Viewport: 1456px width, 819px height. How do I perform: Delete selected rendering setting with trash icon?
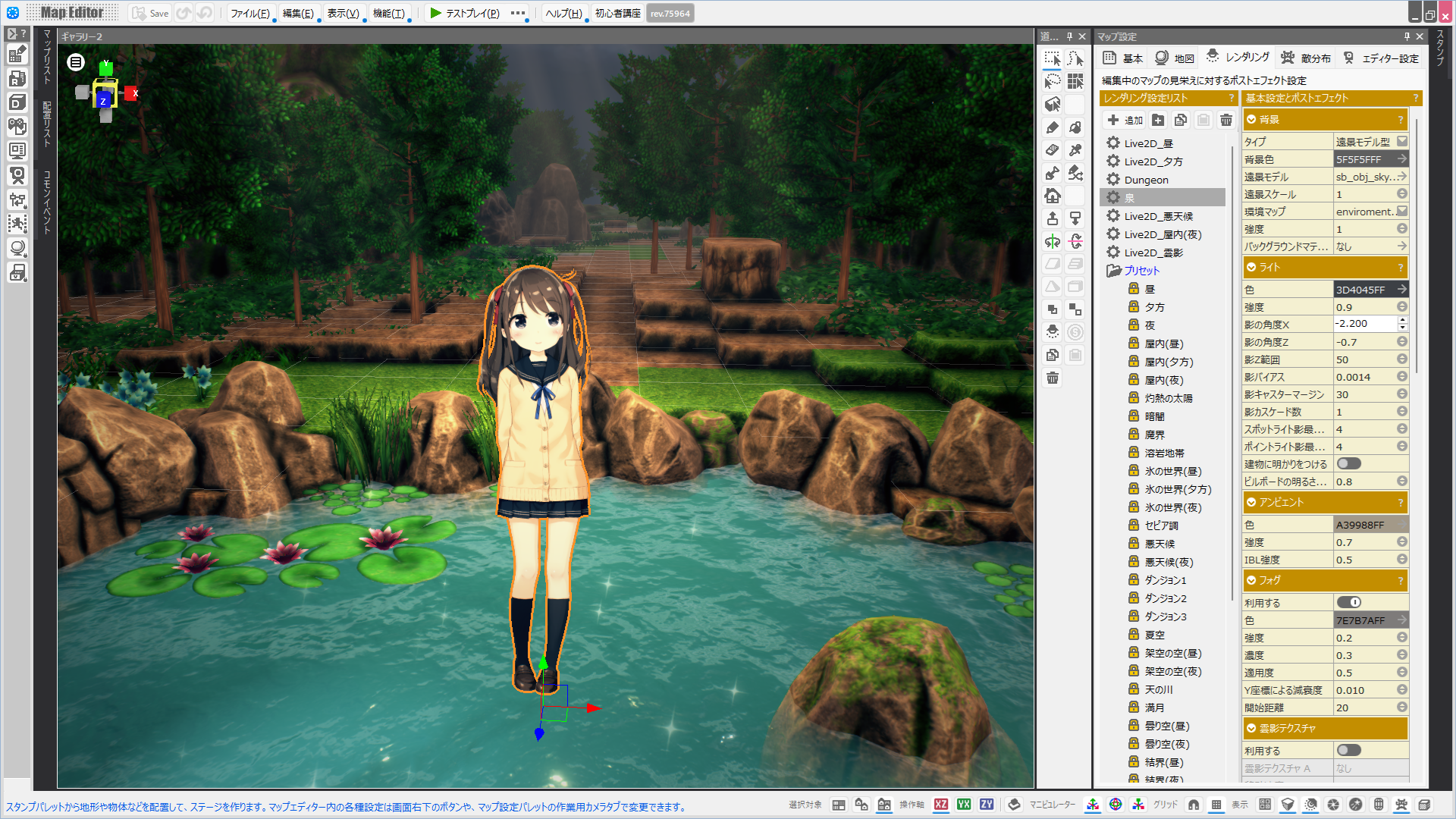point(1226,120)
